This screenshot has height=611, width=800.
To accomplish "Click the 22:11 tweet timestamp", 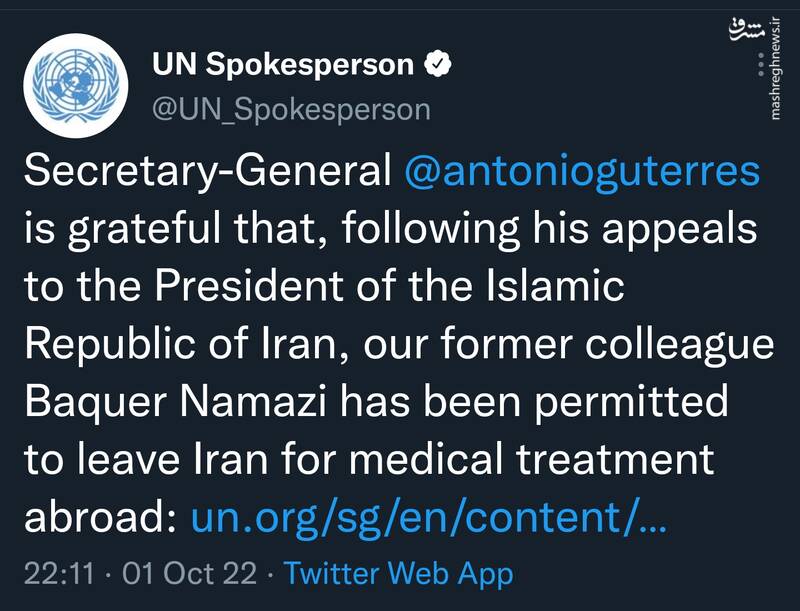I will point(57,574).
